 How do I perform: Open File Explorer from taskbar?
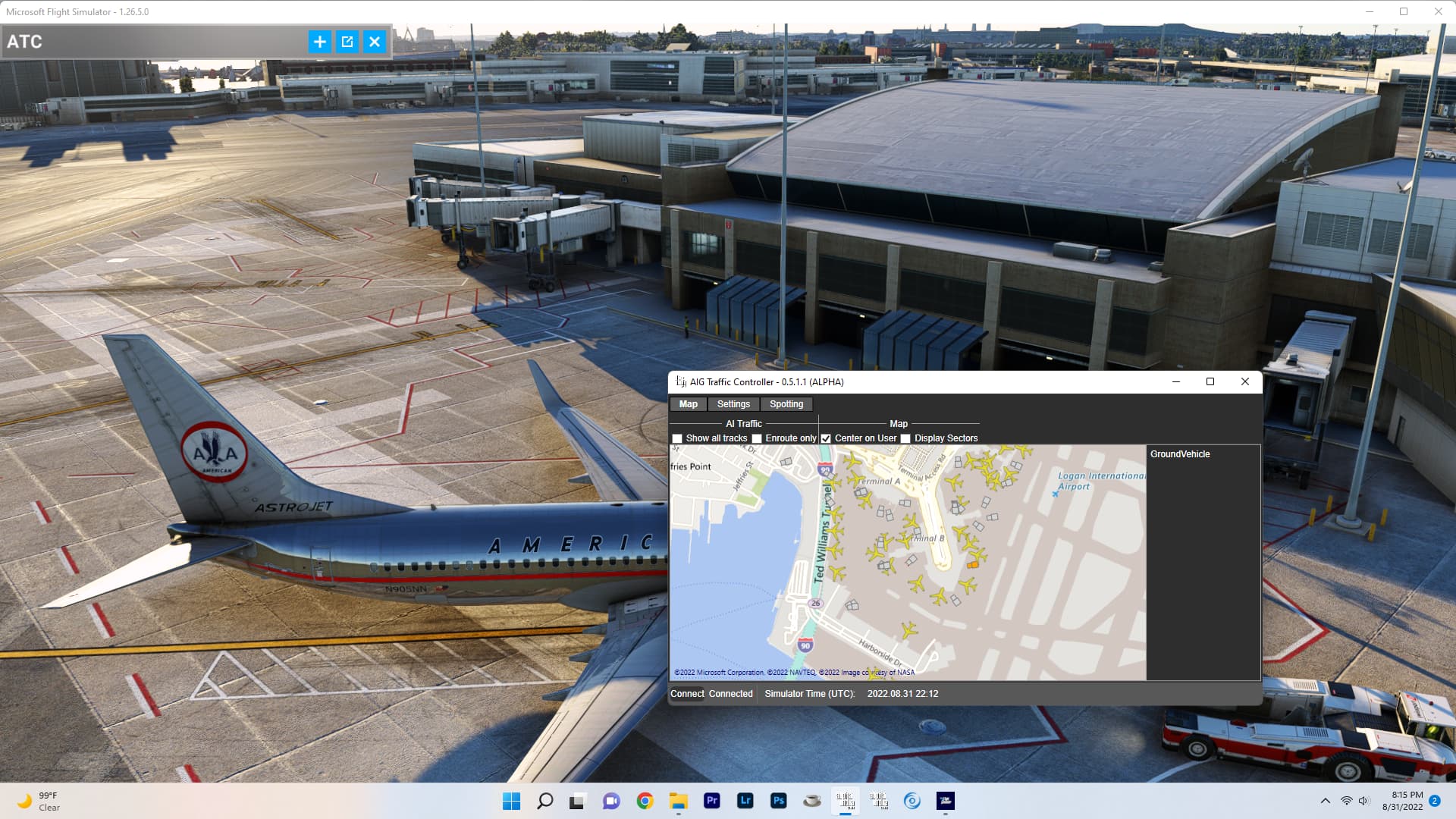(678, 801)
